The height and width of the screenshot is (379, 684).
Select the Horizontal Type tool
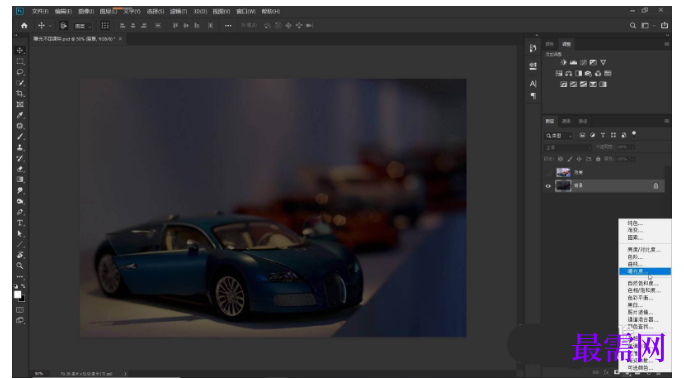coord(20,223)
